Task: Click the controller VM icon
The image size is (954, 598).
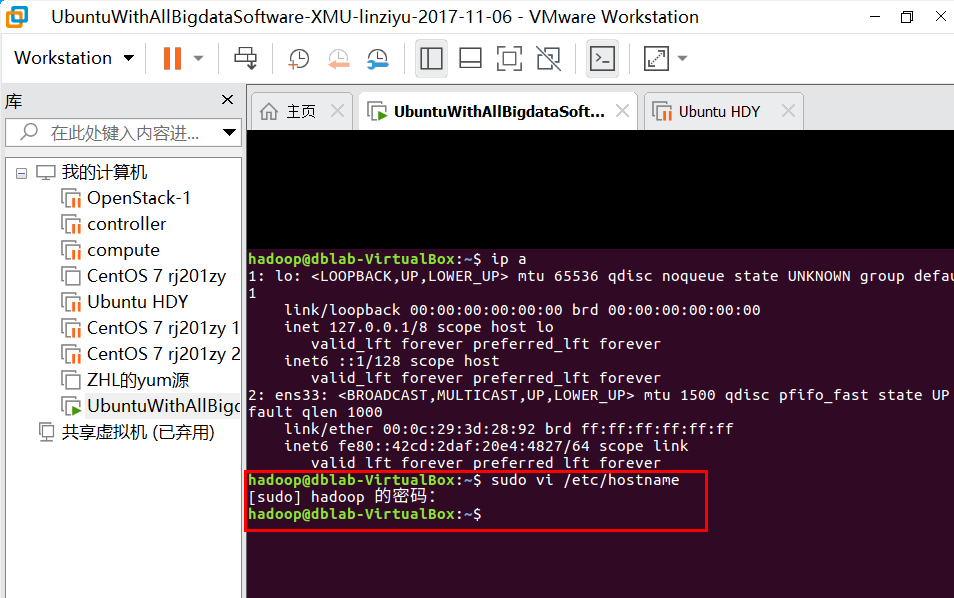Action: [x=71, y=224]
